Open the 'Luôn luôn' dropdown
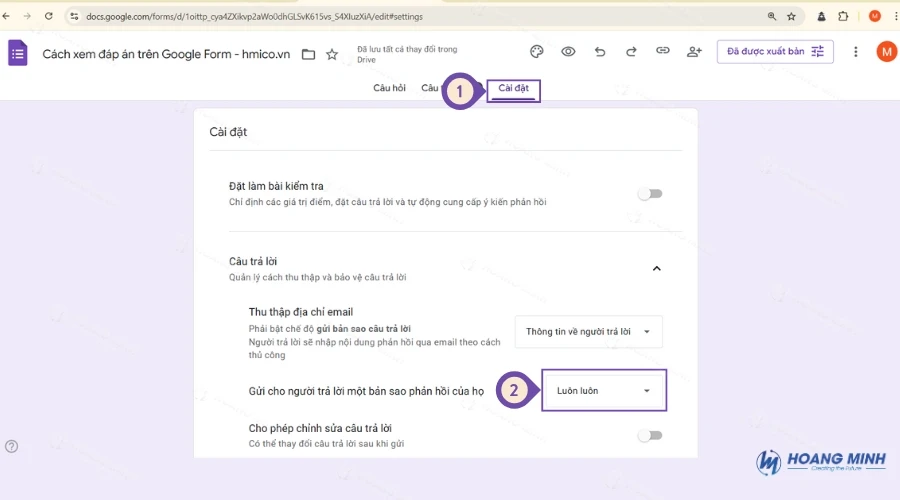900x500 pixels. coord(604,390)
